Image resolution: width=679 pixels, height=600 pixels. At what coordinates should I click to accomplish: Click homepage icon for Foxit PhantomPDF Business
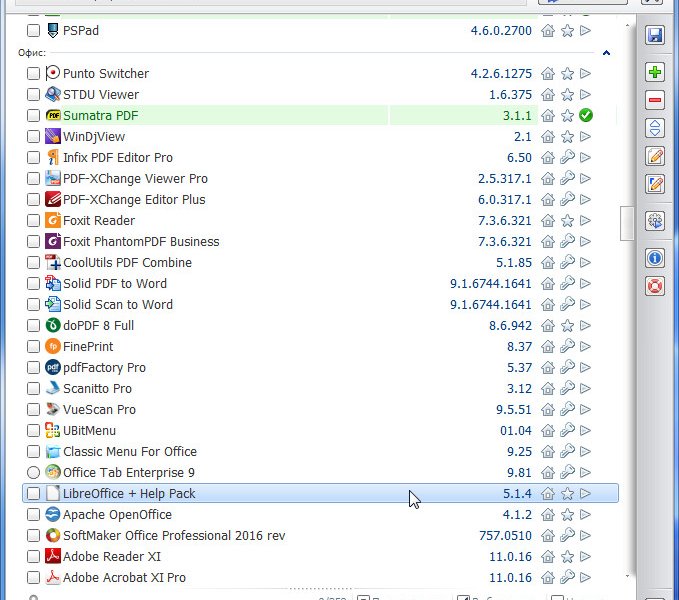click(548, 242)
